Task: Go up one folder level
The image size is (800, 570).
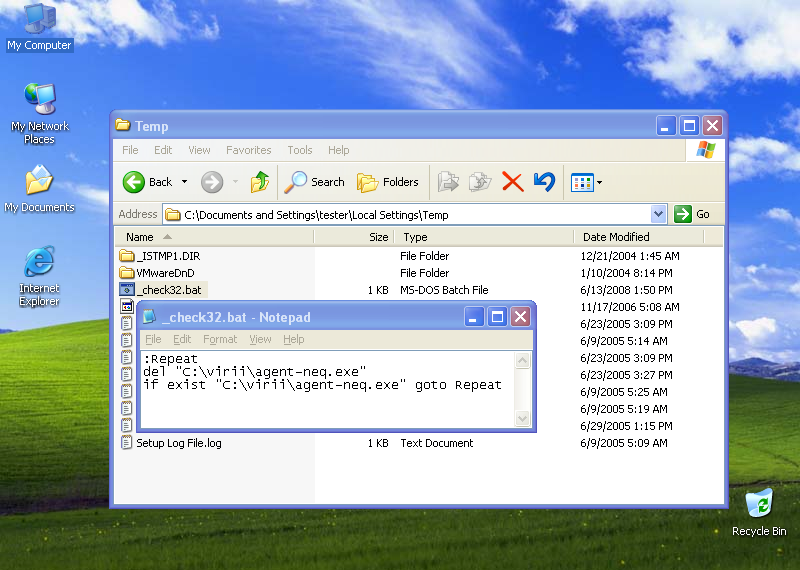Action: [x=260, y=182]
